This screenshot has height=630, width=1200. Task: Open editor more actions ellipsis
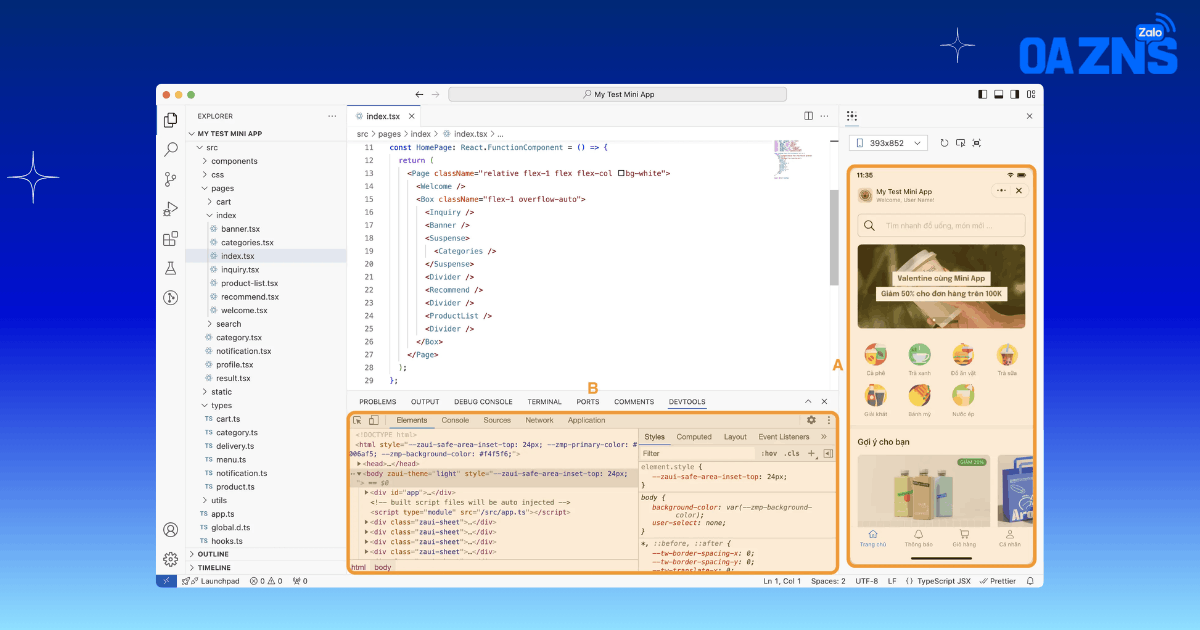tap(825, 116)
